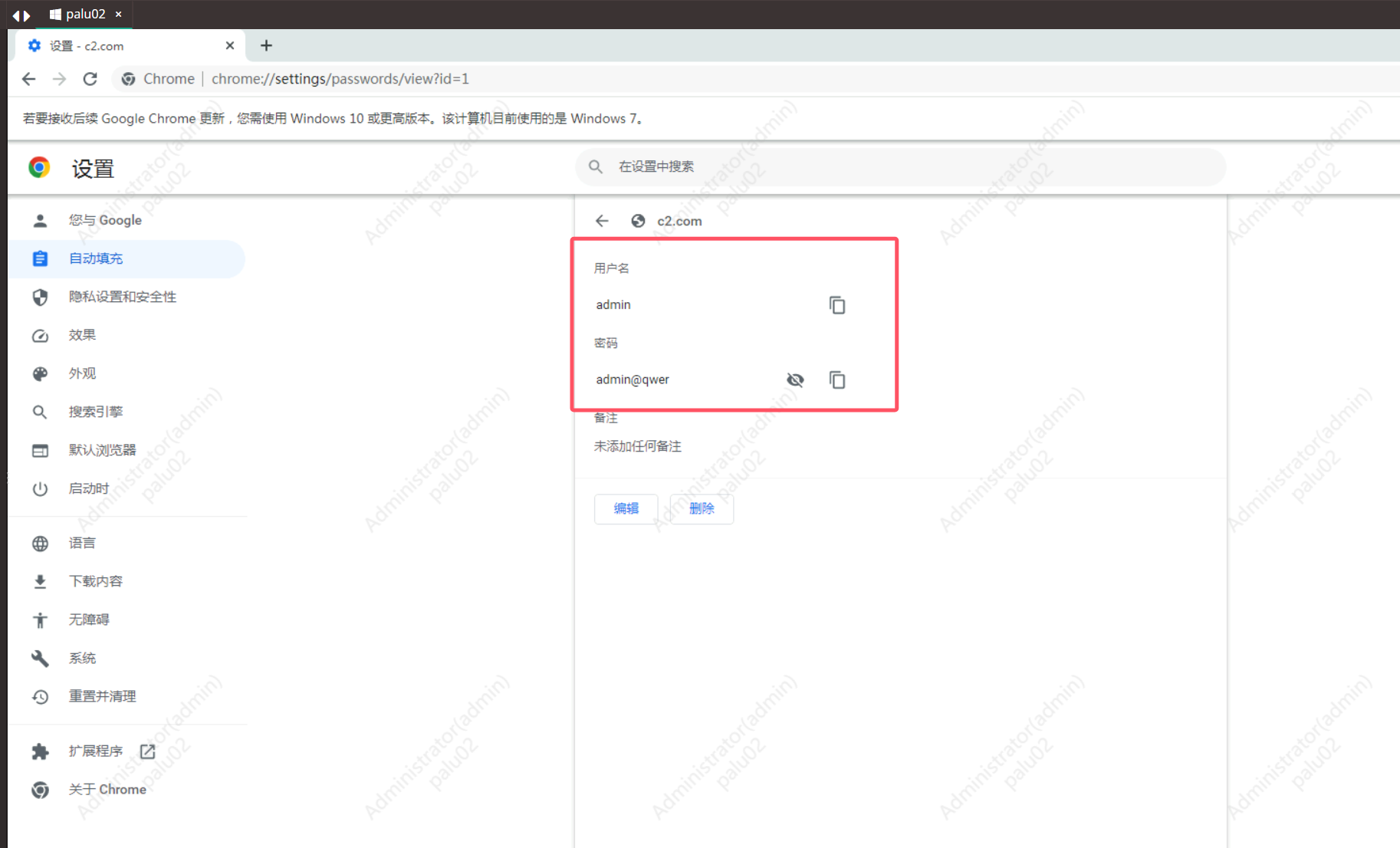
Task: Open 下载内容 downloads settings
Action: pos(95,581)
